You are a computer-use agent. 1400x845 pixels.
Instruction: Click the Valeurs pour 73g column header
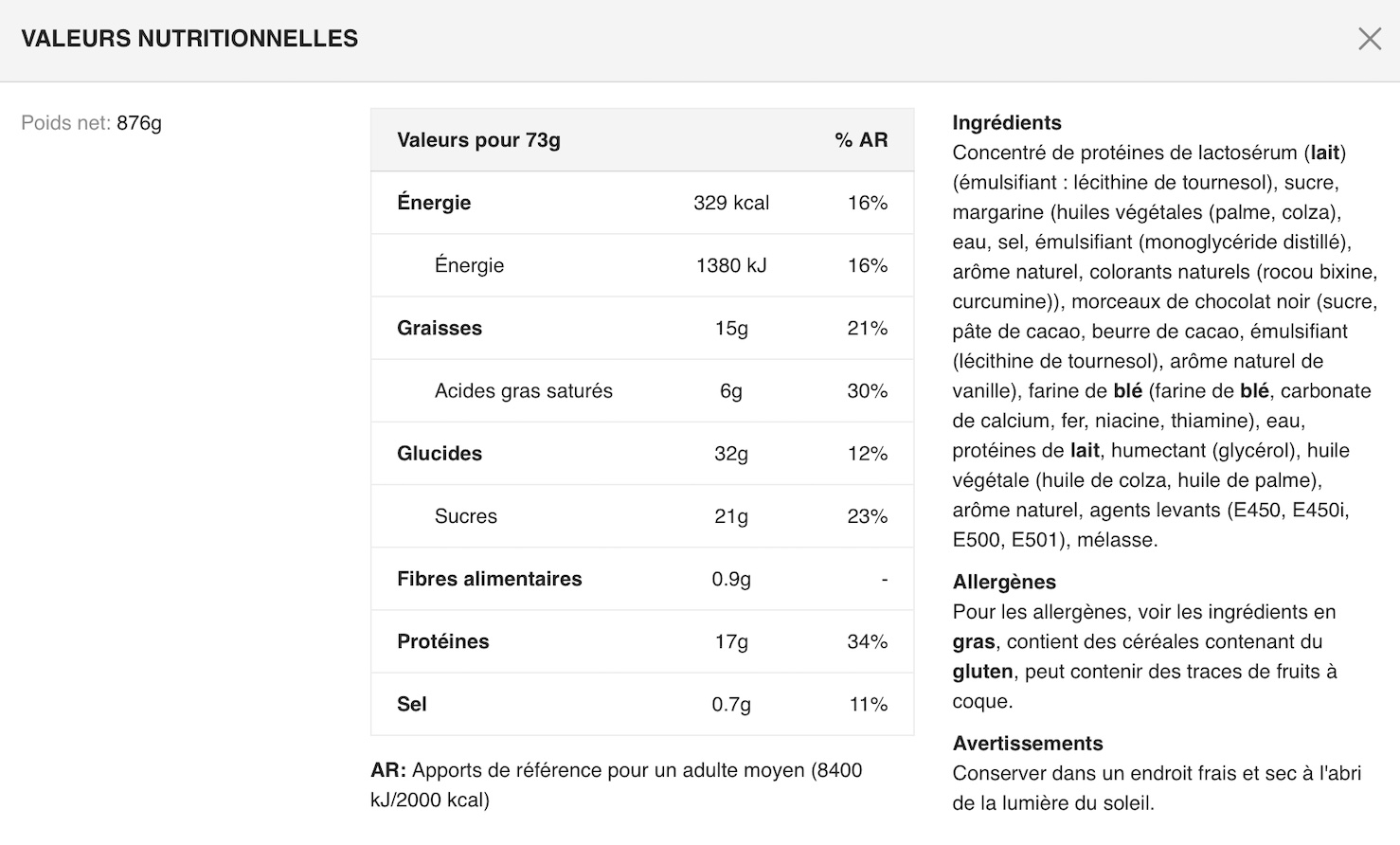[478, 140]
